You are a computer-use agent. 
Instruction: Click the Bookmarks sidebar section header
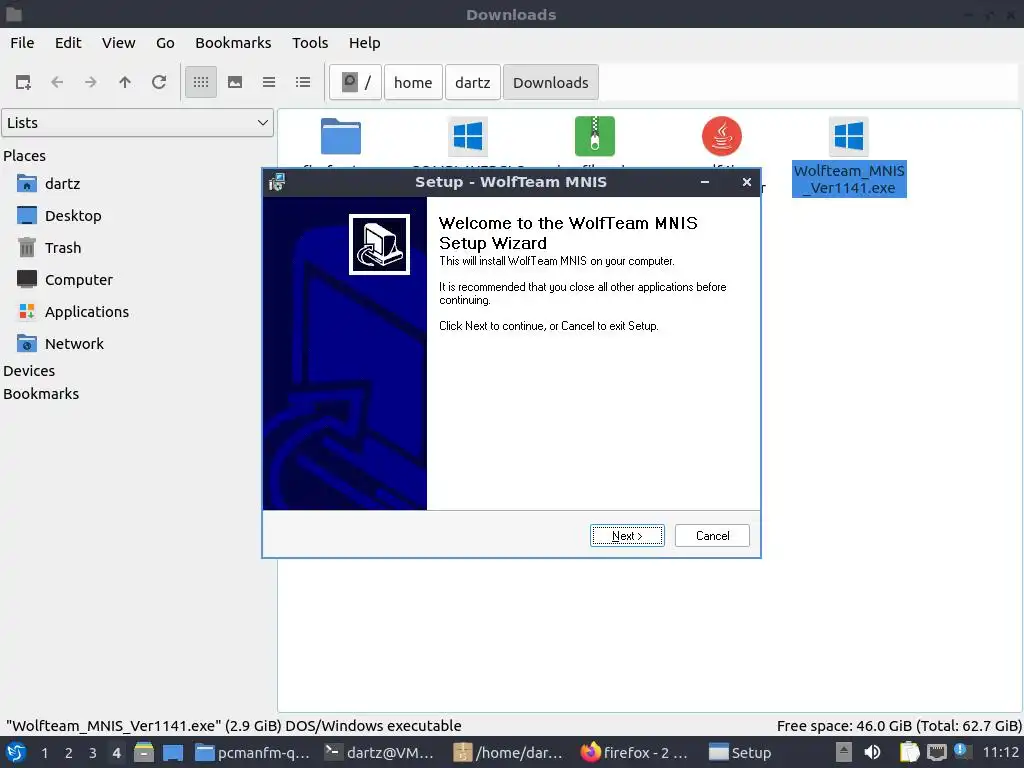click(41, 394)
